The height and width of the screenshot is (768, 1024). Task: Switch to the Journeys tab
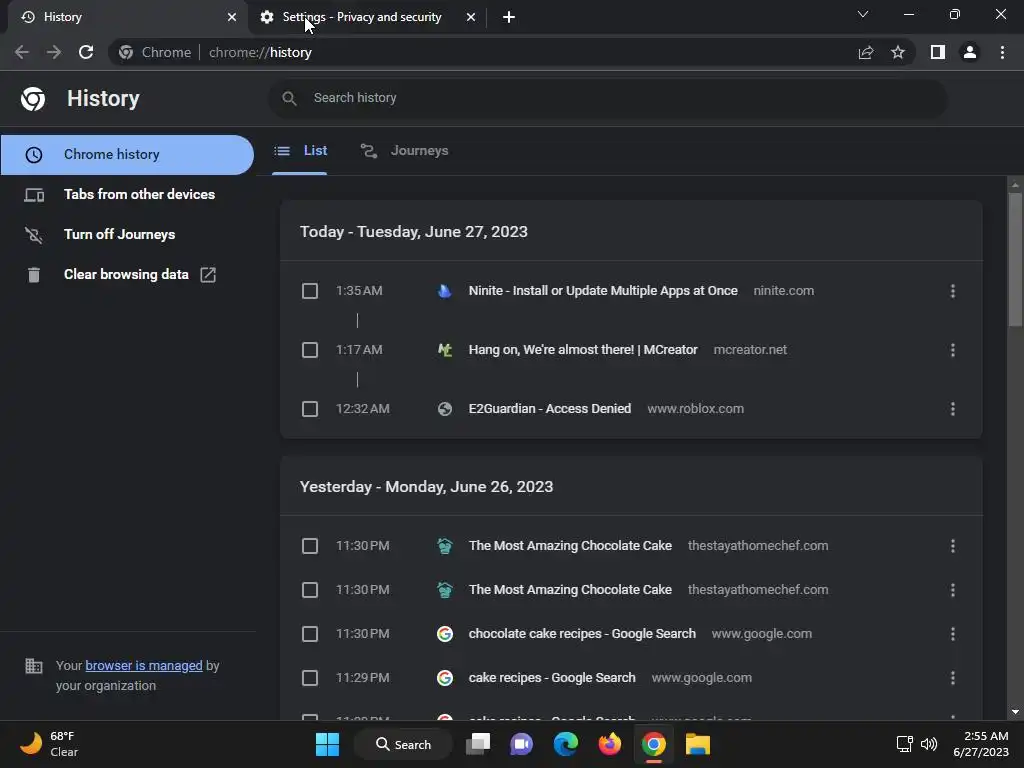click(405, 151)
